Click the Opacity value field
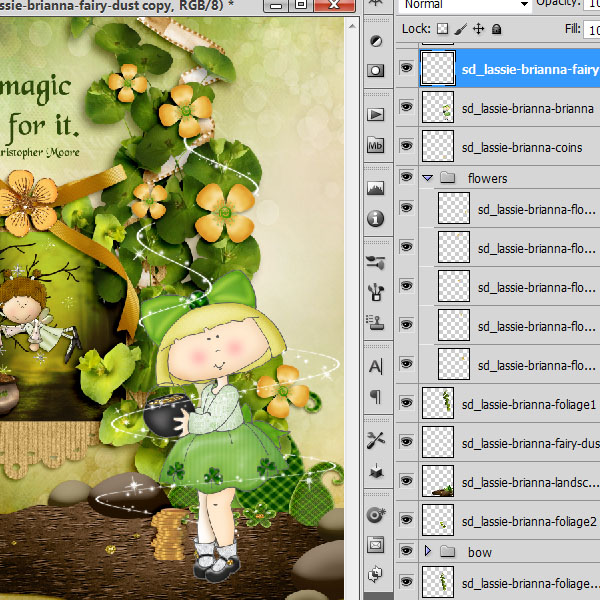The height and width of the screenshot is (600, 600). pos(592,4)
